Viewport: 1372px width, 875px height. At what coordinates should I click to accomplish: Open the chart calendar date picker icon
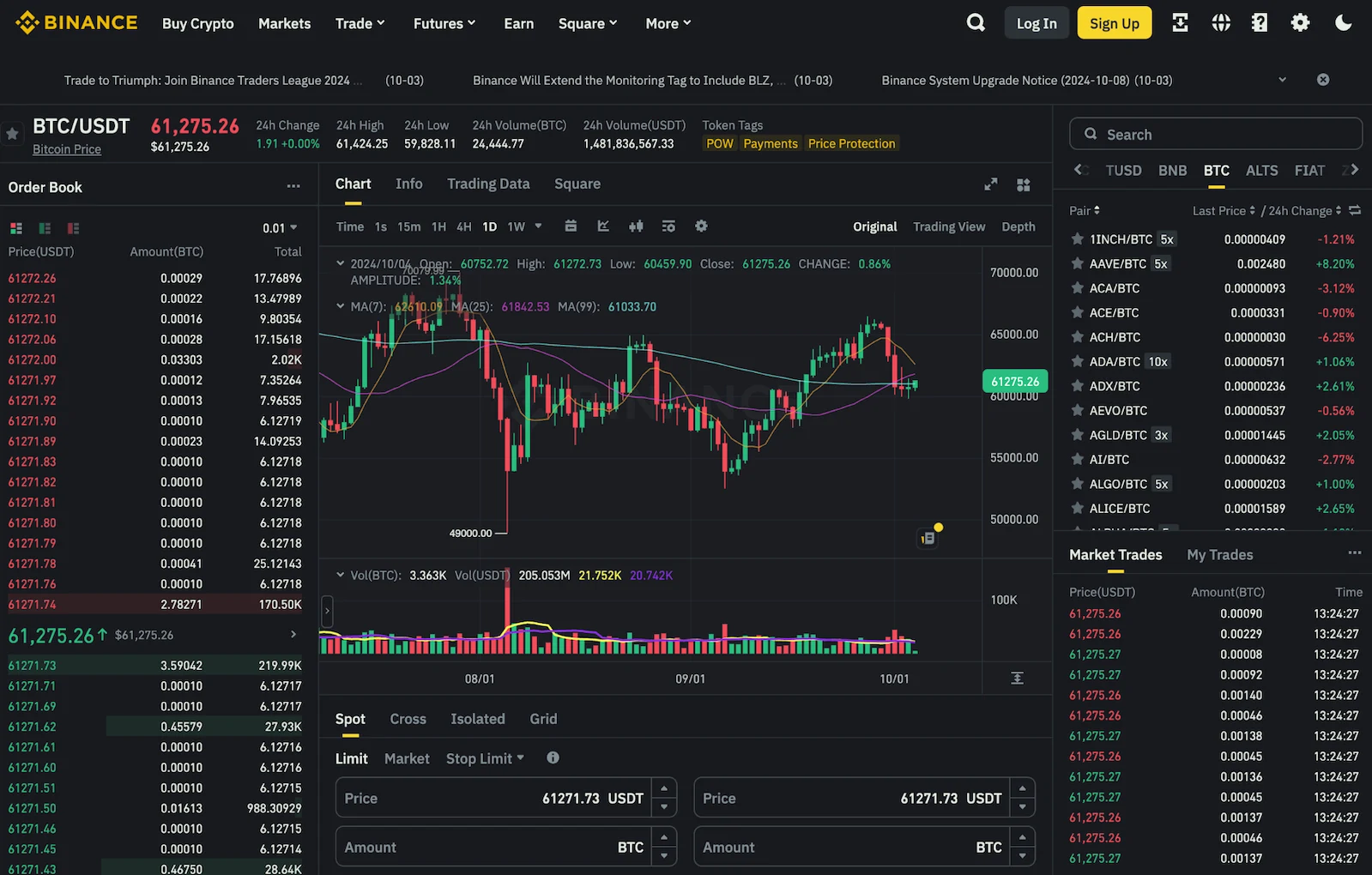click(571, 226)
